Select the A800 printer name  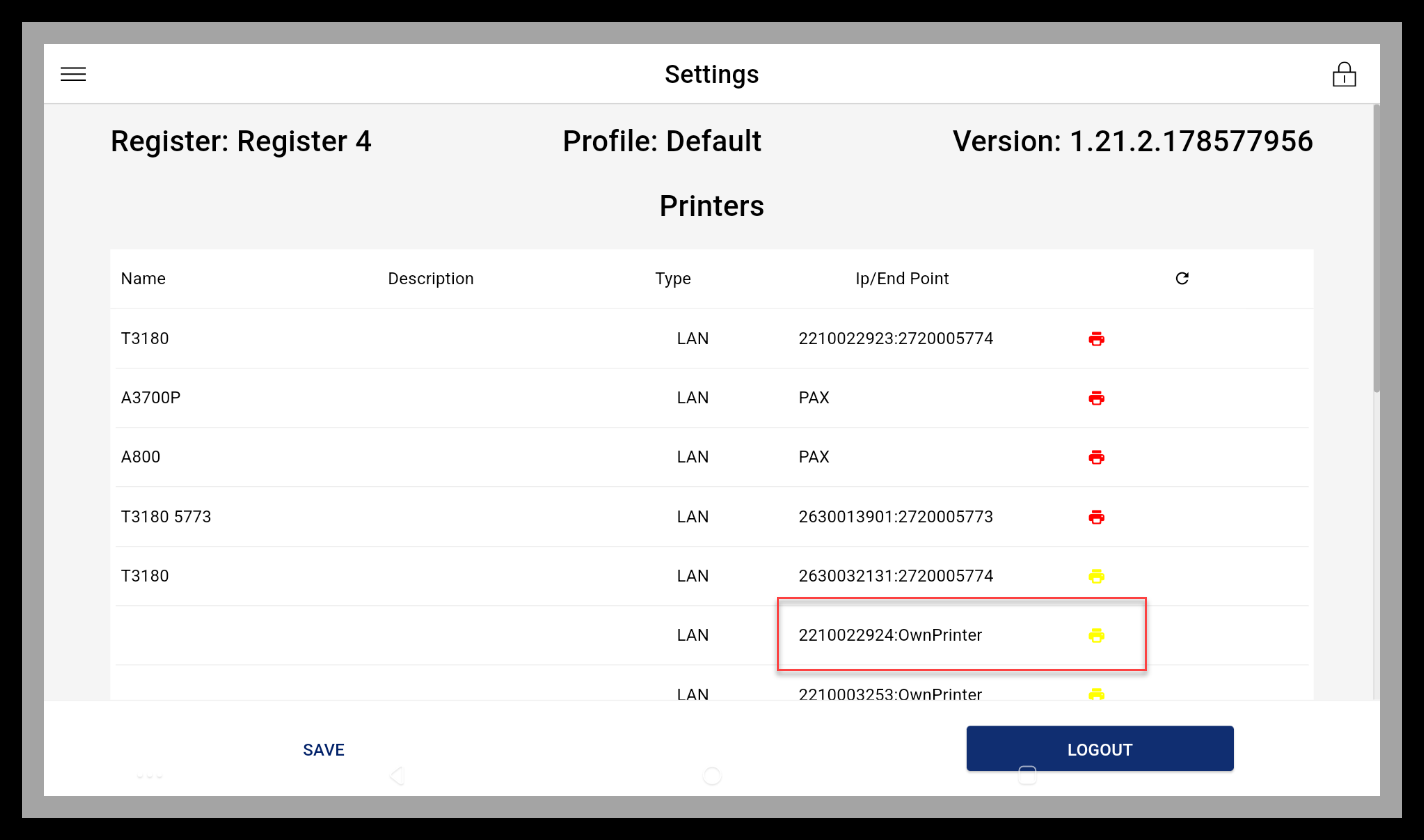[x=141, y=457]
